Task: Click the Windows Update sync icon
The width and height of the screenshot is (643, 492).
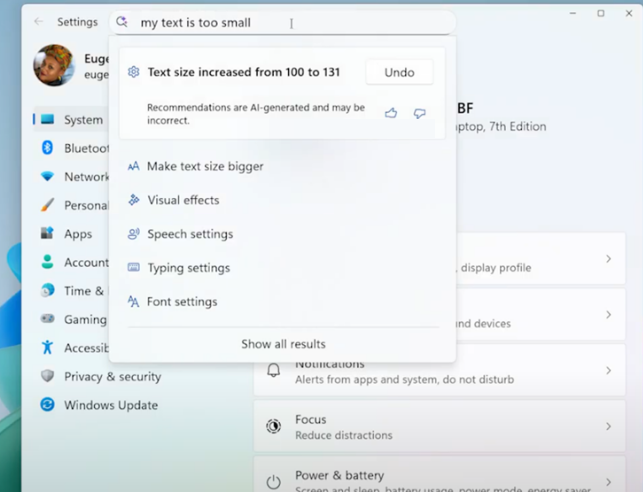Action: (x=48, y=405)
